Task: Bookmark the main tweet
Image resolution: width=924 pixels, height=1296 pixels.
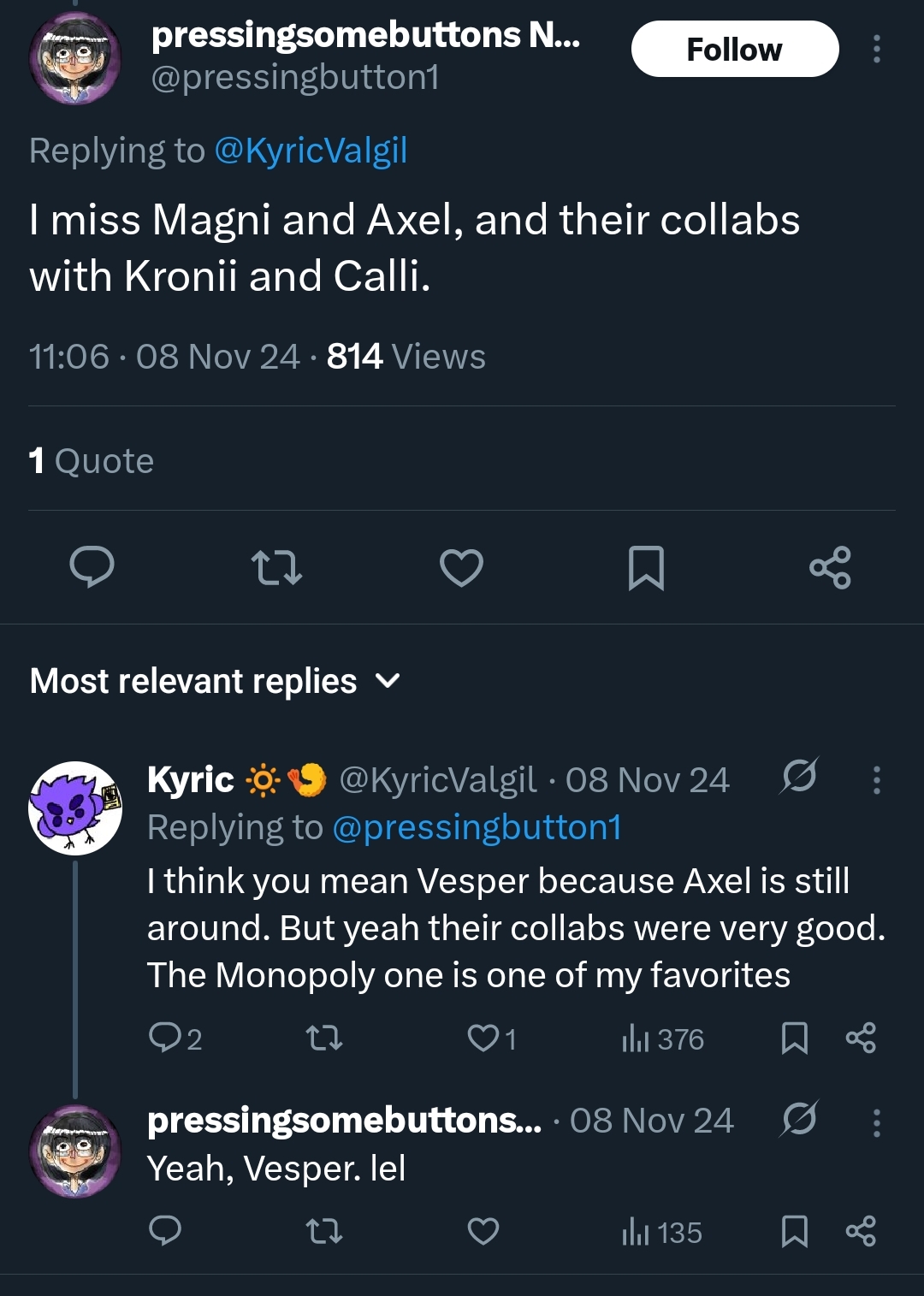Action: click(646, 567)
